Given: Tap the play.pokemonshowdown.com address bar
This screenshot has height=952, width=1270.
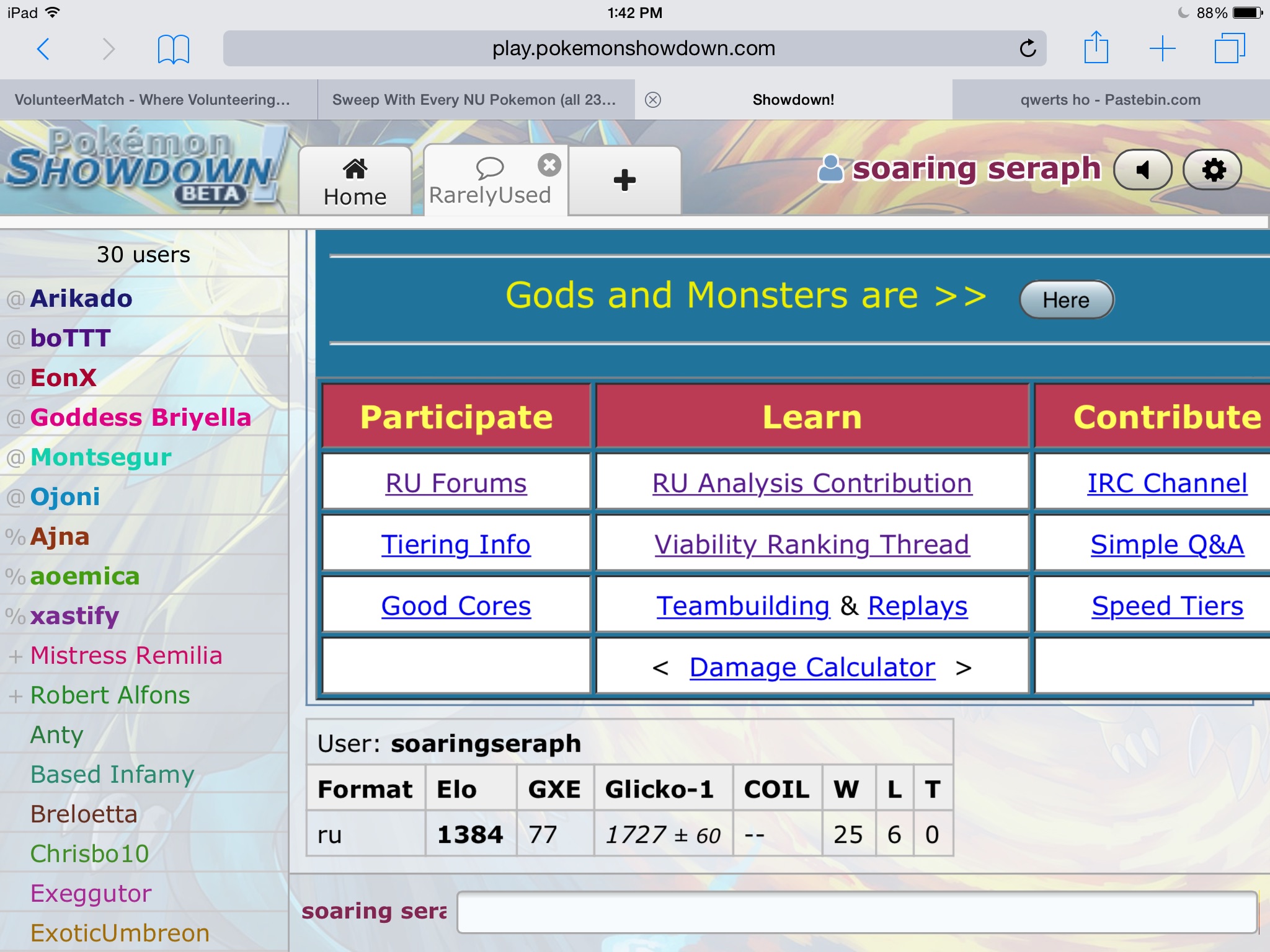Looking at the screenshot, I should click(x=634, y=48).
